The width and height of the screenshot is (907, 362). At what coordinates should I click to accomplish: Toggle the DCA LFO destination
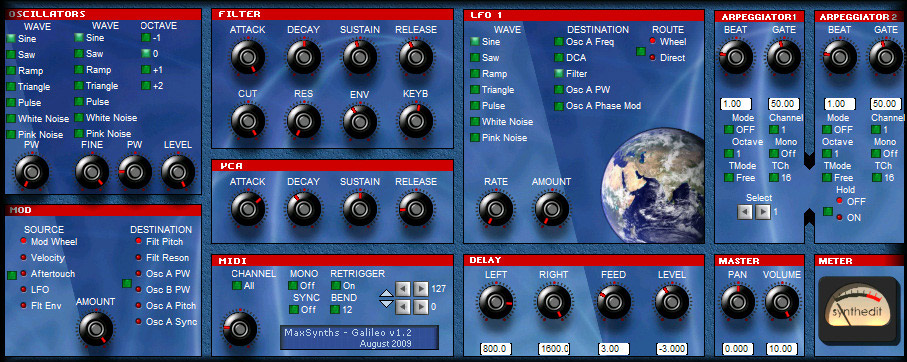[x=559, y=58]
